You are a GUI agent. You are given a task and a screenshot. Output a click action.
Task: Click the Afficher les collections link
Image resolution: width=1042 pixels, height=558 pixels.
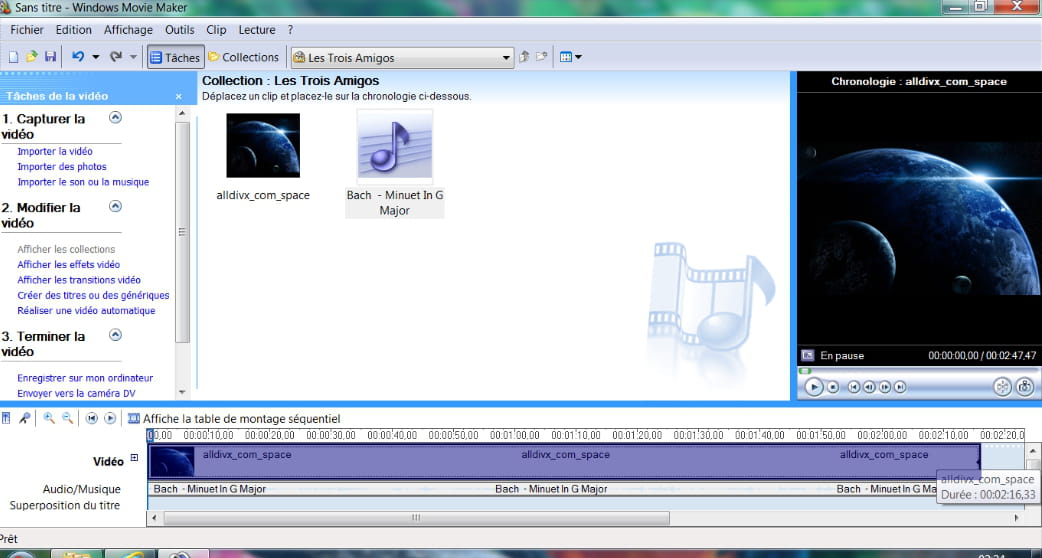[x=66, y=249]
